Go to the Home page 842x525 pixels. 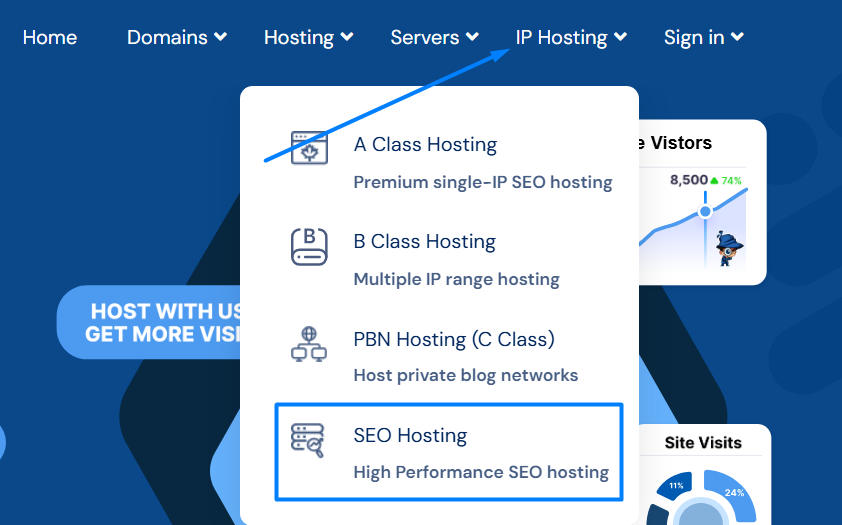[50, 37]
